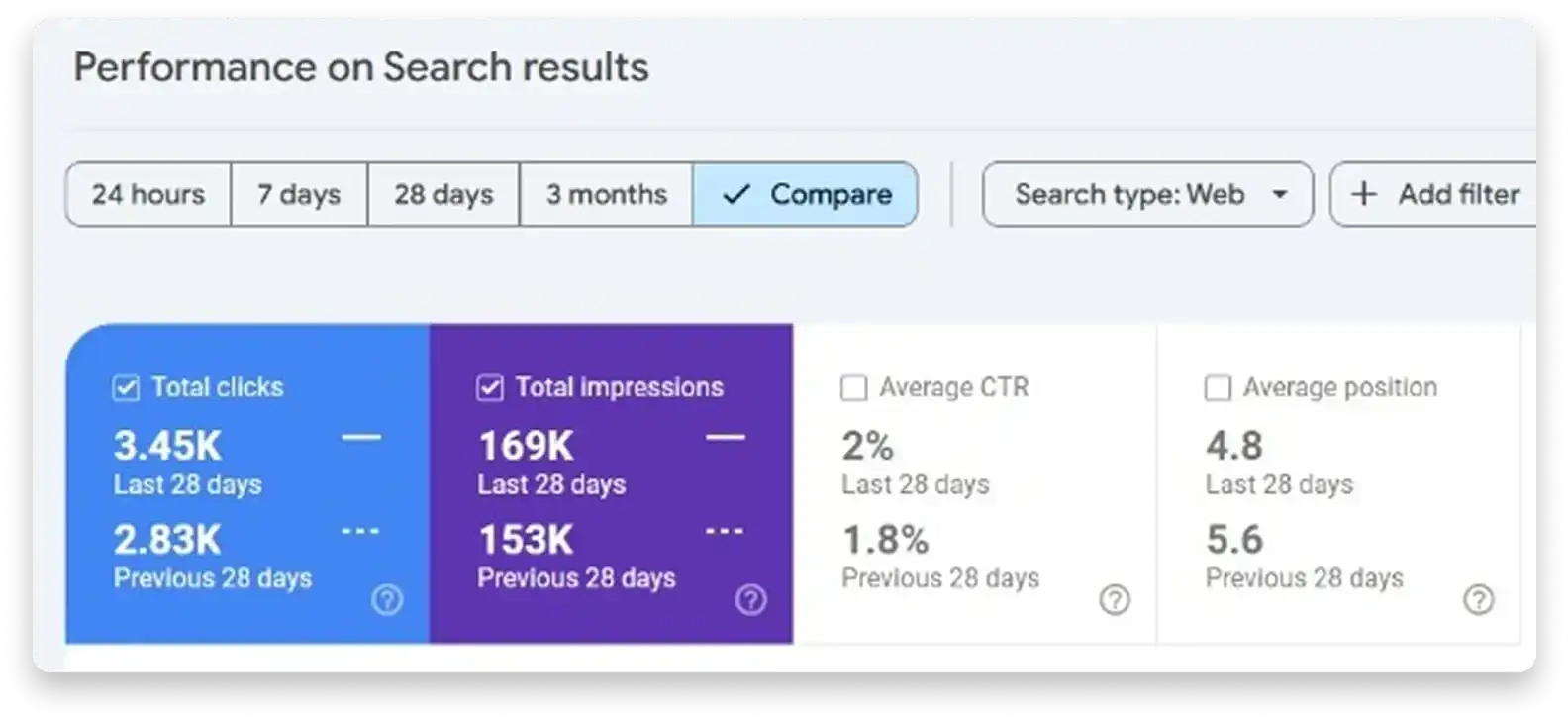
Task: Select the 24 hours date range
Action: tap(148, 194)
